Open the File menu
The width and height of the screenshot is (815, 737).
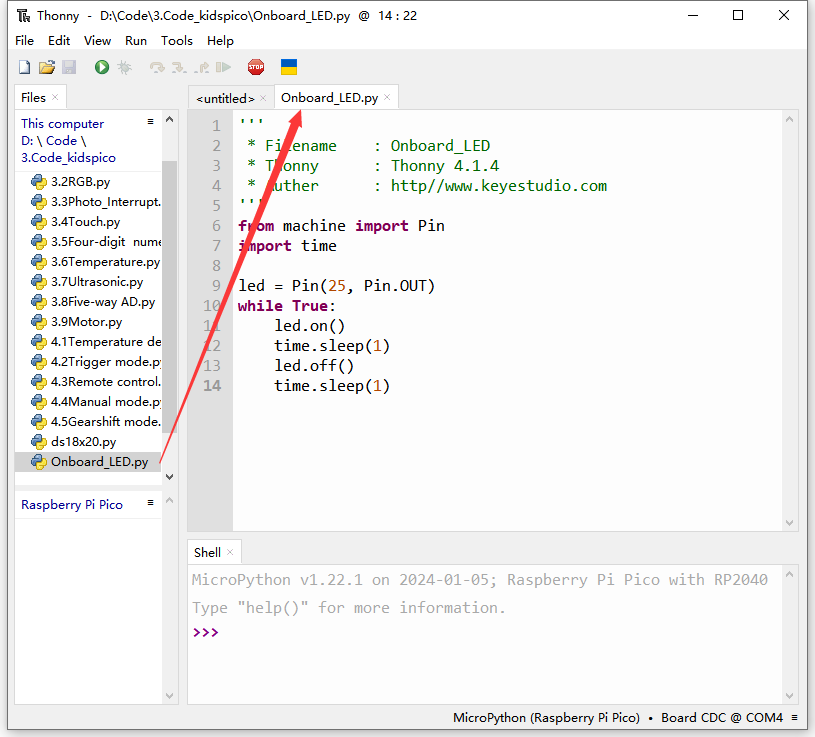coord(24,41)
